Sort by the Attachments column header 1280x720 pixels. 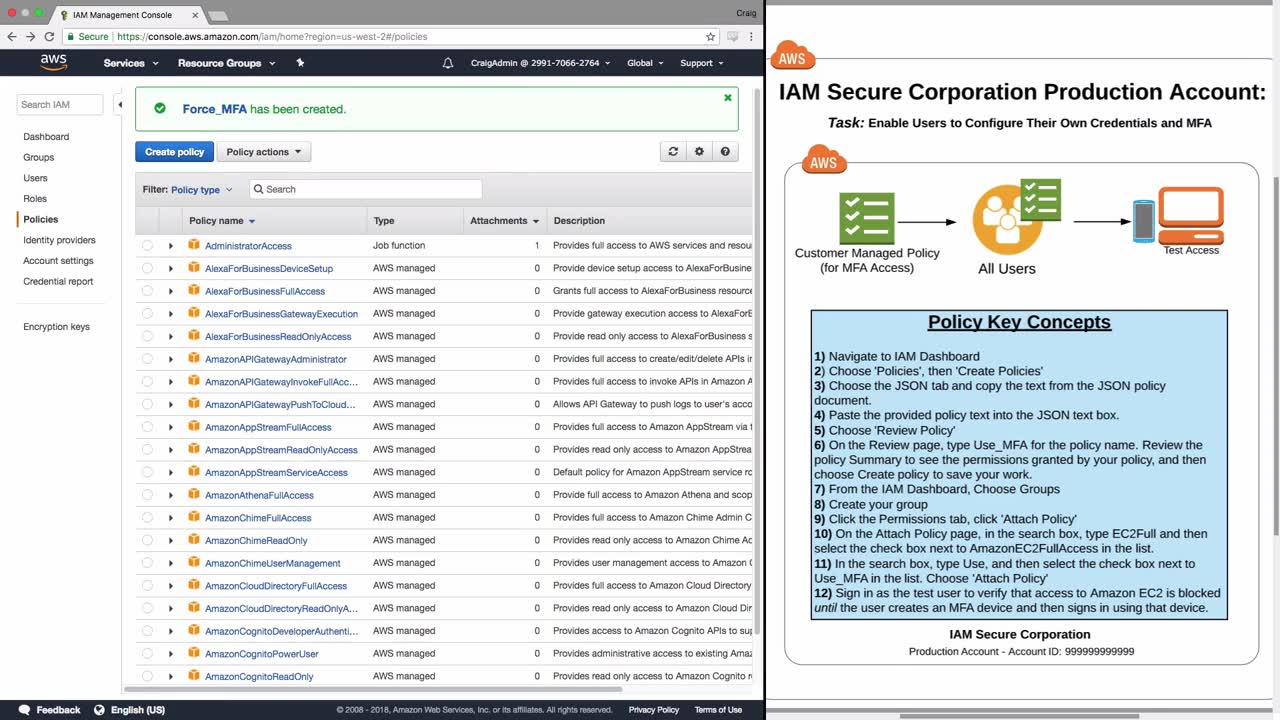tap(504, 221)
